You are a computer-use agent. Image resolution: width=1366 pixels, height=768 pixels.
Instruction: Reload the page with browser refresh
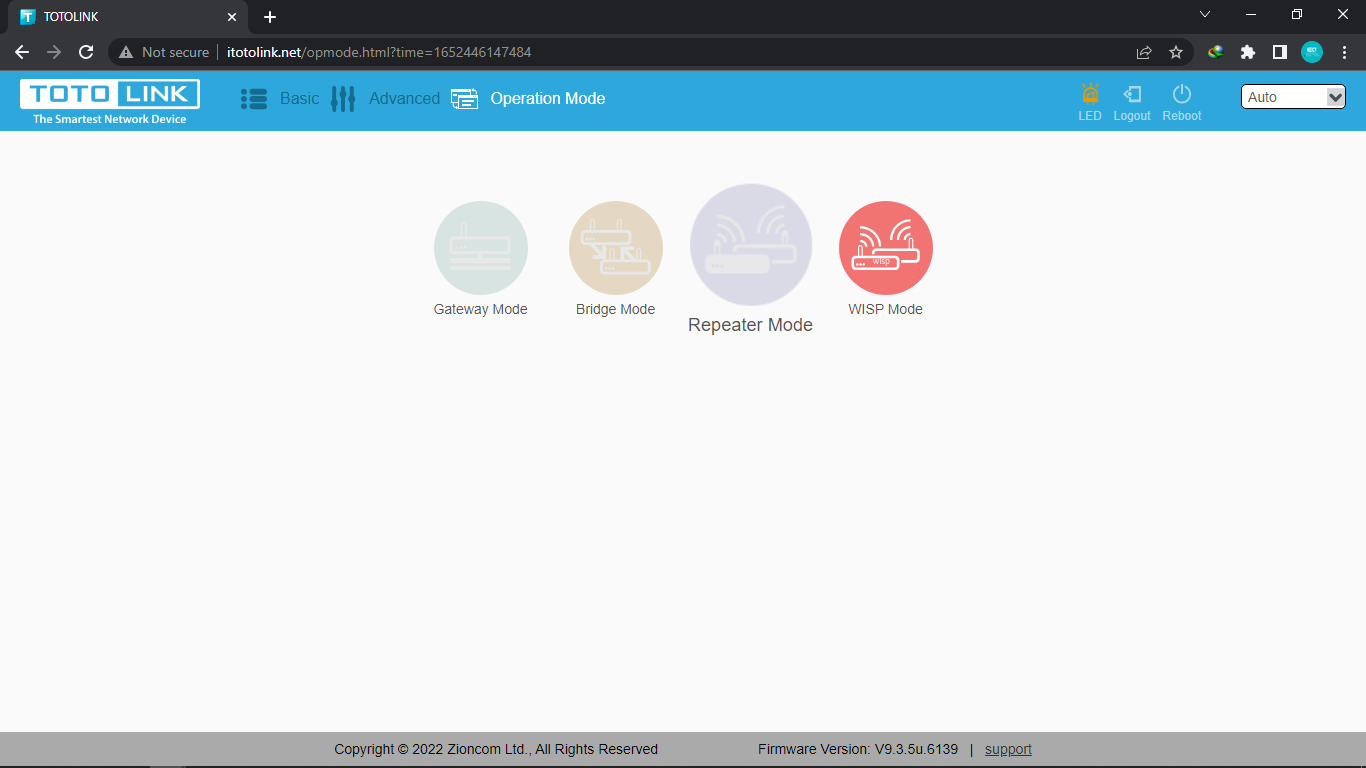86,52
